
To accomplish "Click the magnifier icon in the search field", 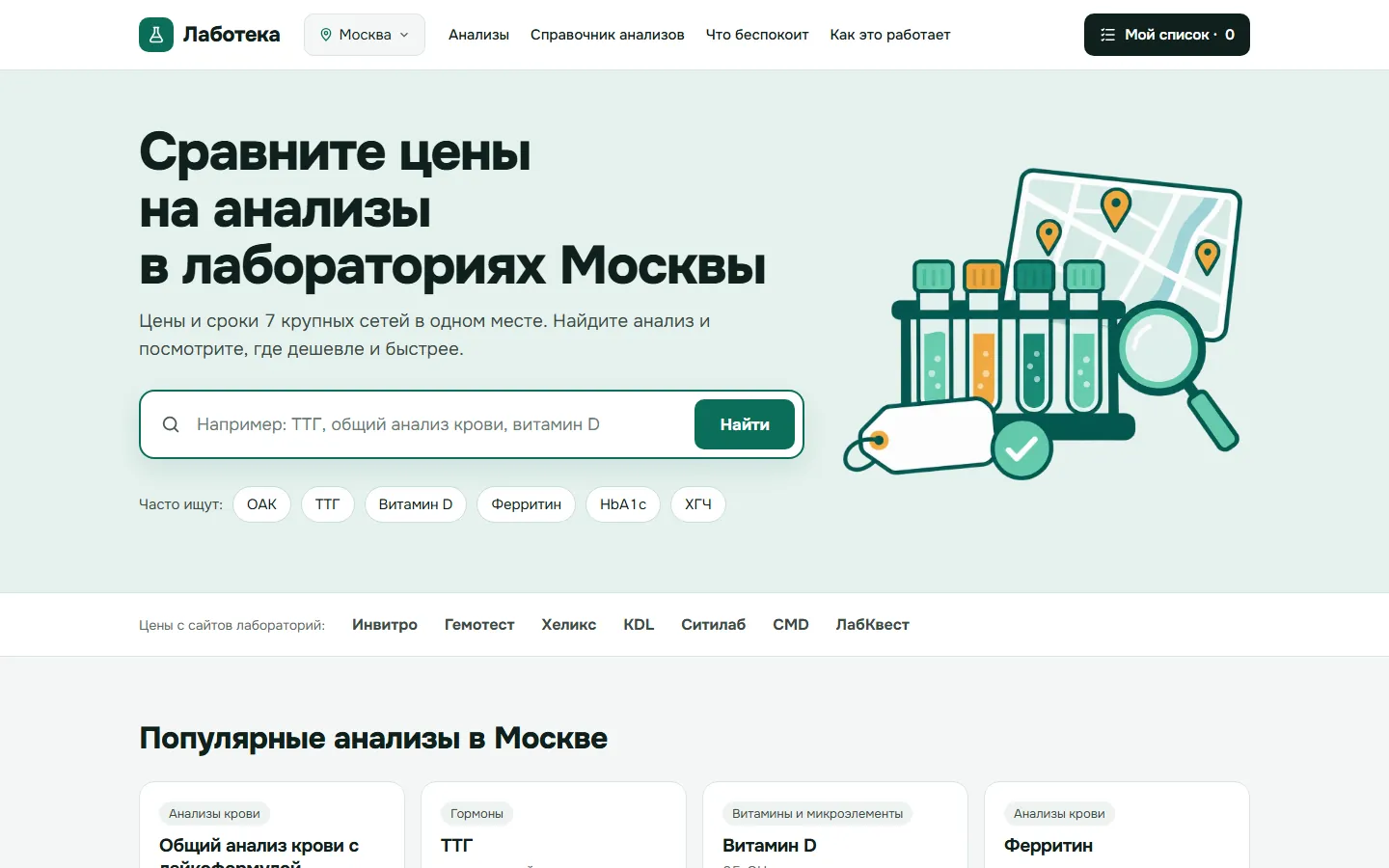I will [x=171, y=424].
